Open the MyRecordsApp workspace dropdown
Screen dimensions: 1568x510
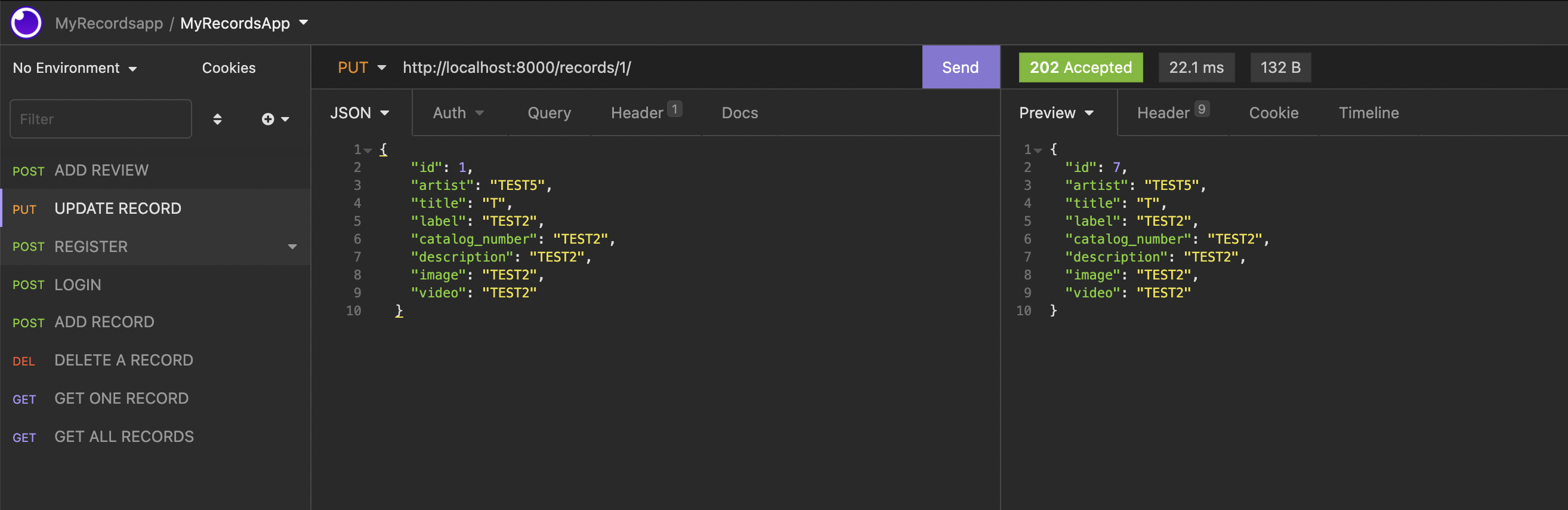point(244,23)
